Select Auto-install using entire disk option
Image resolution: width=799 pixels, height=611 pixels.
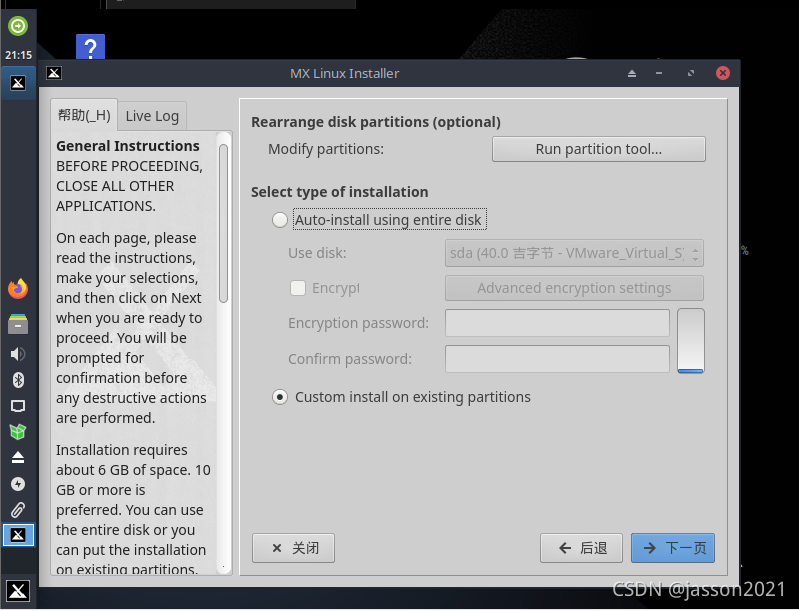point(379,220)
